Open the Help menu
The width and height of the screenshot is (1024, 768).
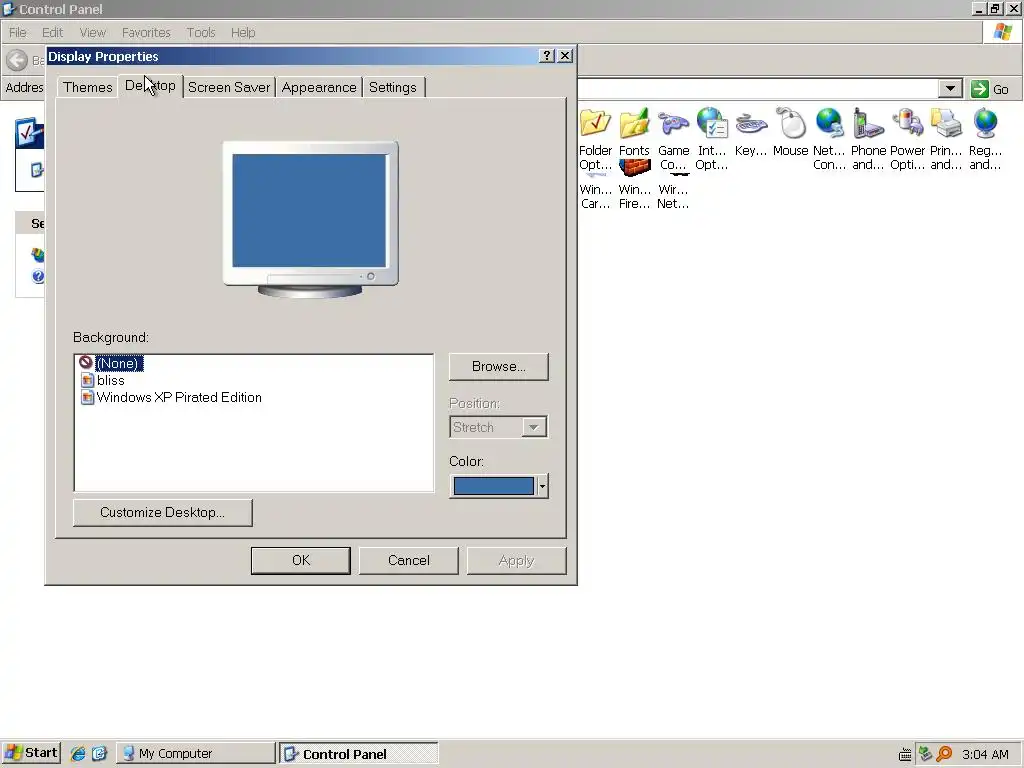tap(243, 32)
